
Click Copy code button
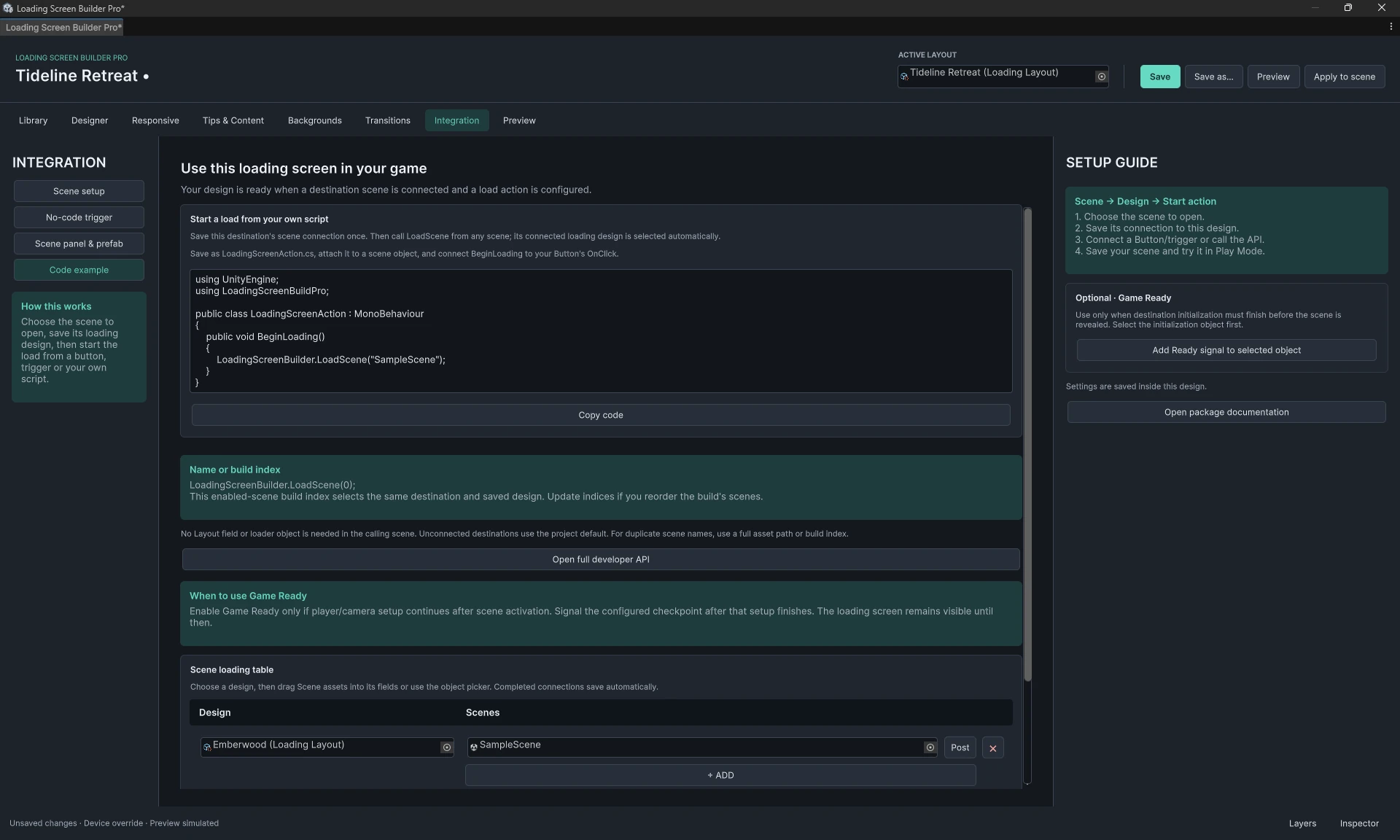click(601, 415)
